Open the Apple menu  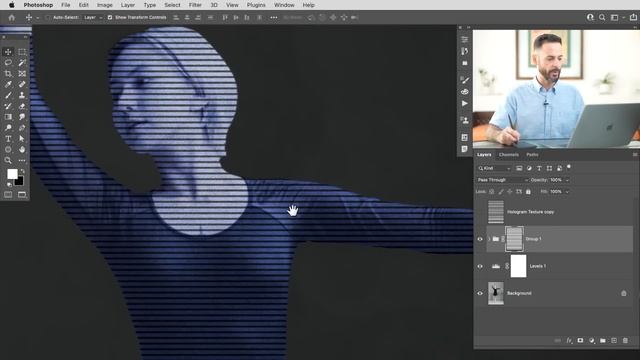(12, 5)
